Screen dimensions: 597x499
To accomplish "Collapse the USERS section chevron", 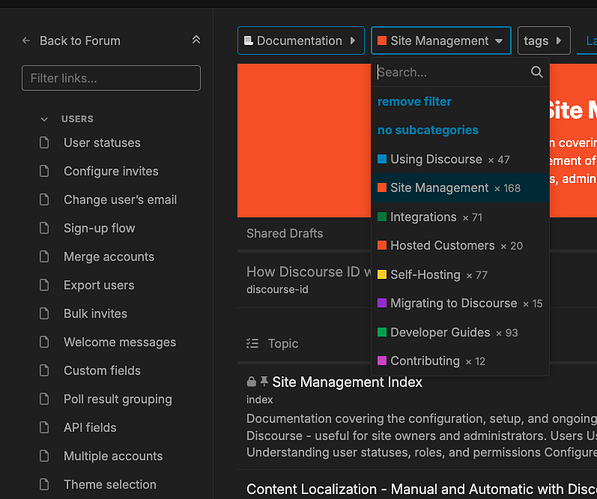I will click(44, 119).
